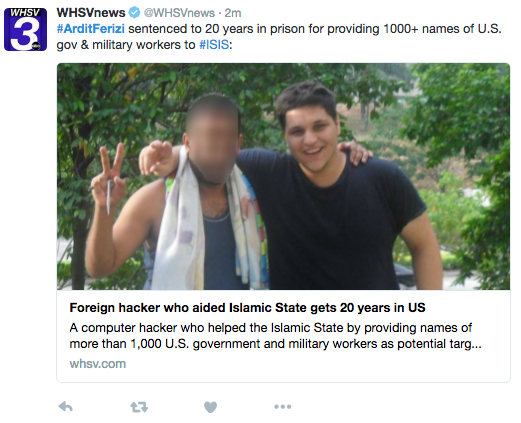This screenshot has width=521, height=423.
Task: Click the blue verified badge
Action: [134, 13]
